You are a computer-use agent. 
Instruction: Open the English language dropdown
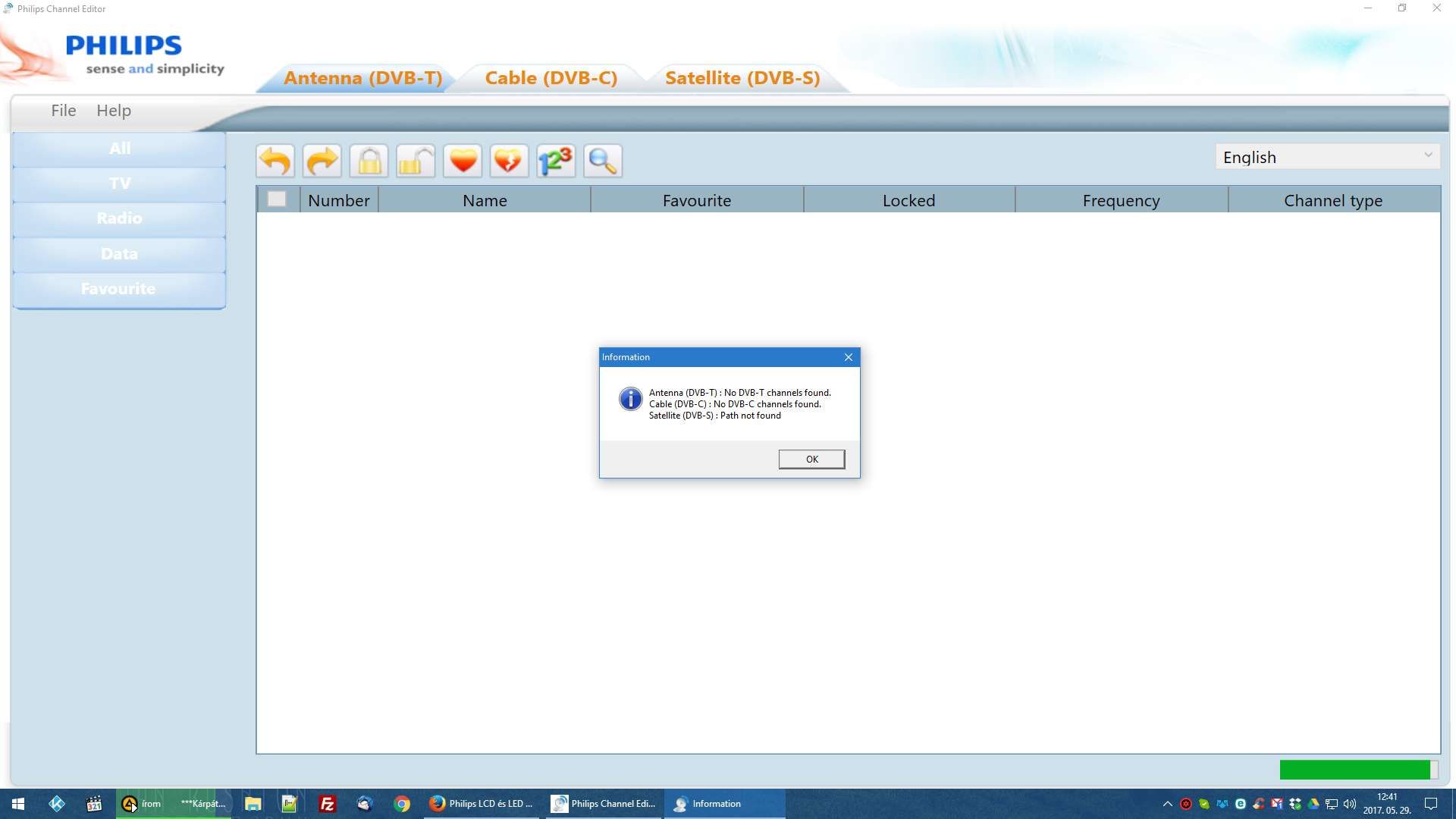pos(1327,157)
